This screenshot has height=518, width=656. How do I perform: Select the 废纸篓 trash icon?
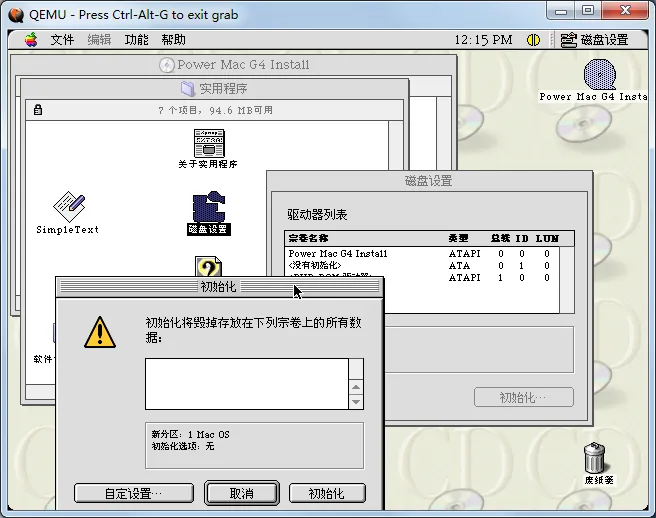click(594, 457)
